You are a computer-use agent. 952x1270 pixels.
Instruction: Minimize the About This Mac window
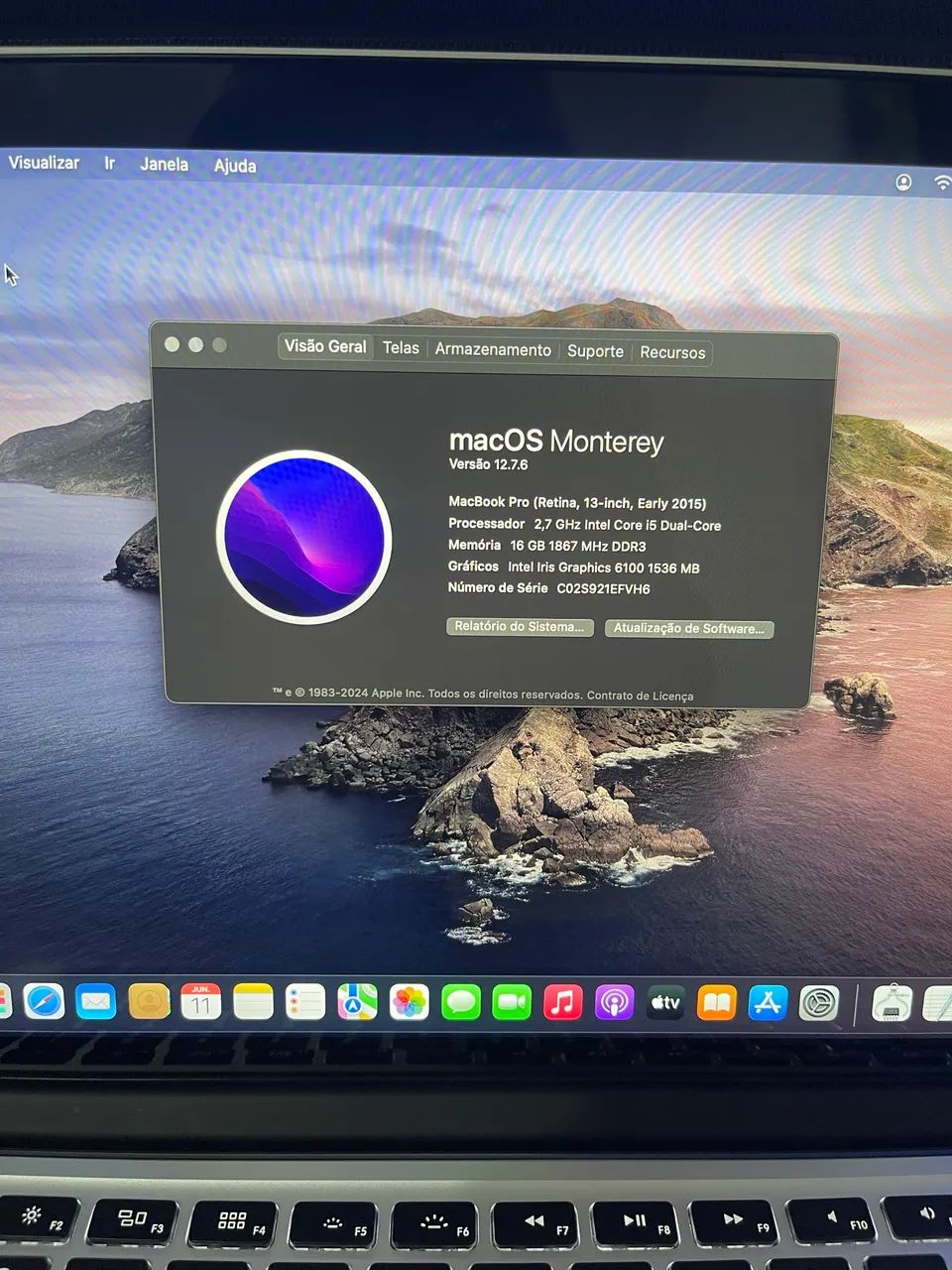195,344
